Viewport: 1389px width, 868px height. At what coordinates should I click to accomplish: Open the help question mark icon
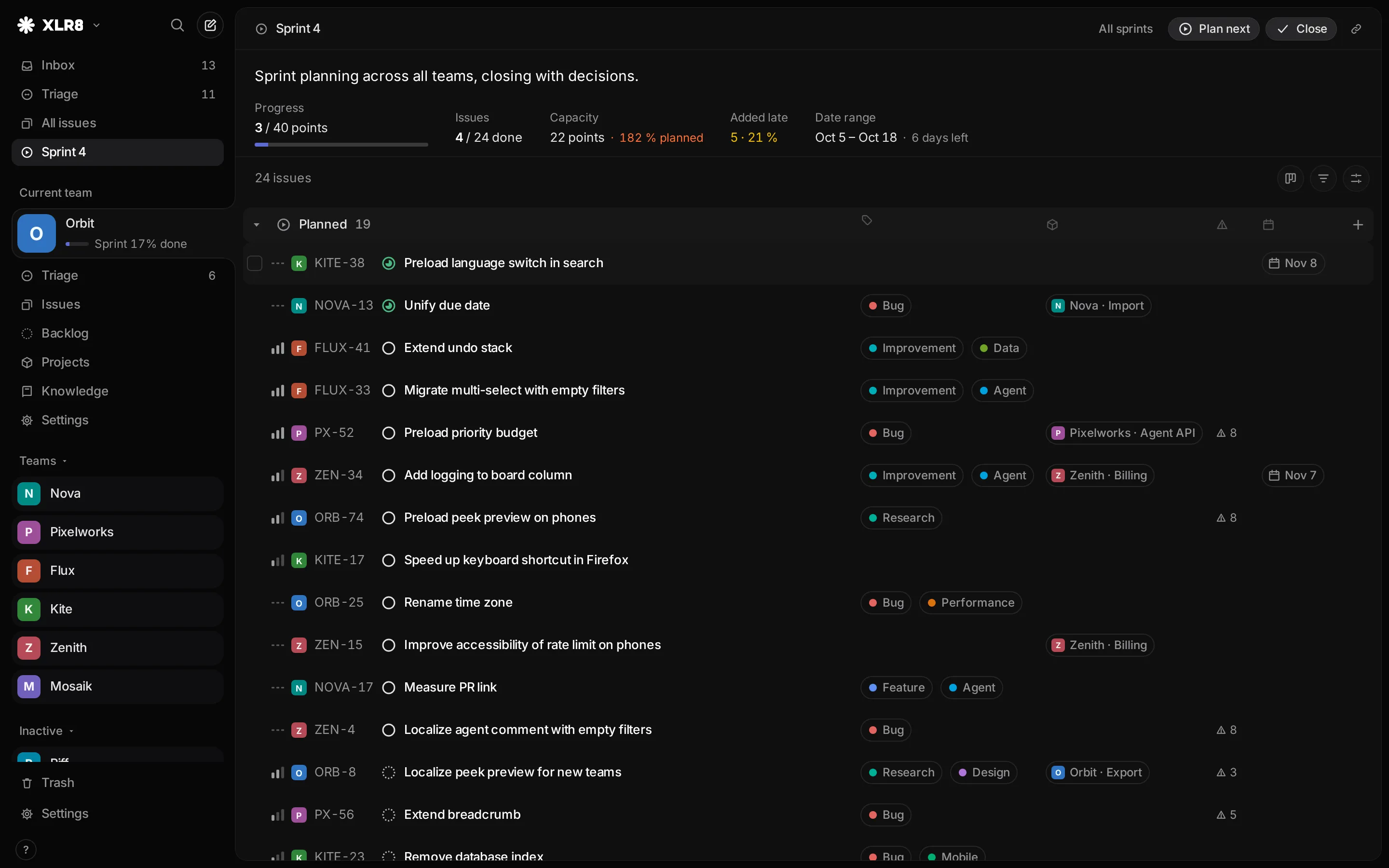[26, 850]
